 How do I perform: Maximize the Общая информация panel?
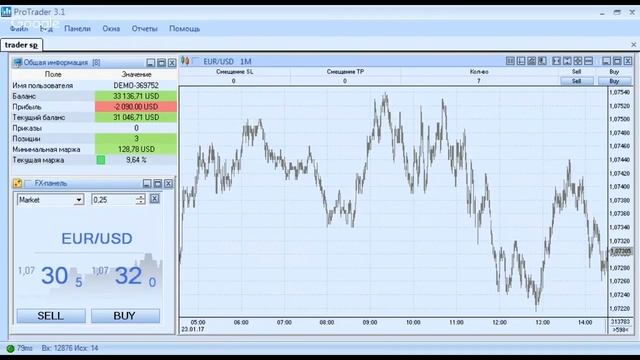tap(161, 62)
